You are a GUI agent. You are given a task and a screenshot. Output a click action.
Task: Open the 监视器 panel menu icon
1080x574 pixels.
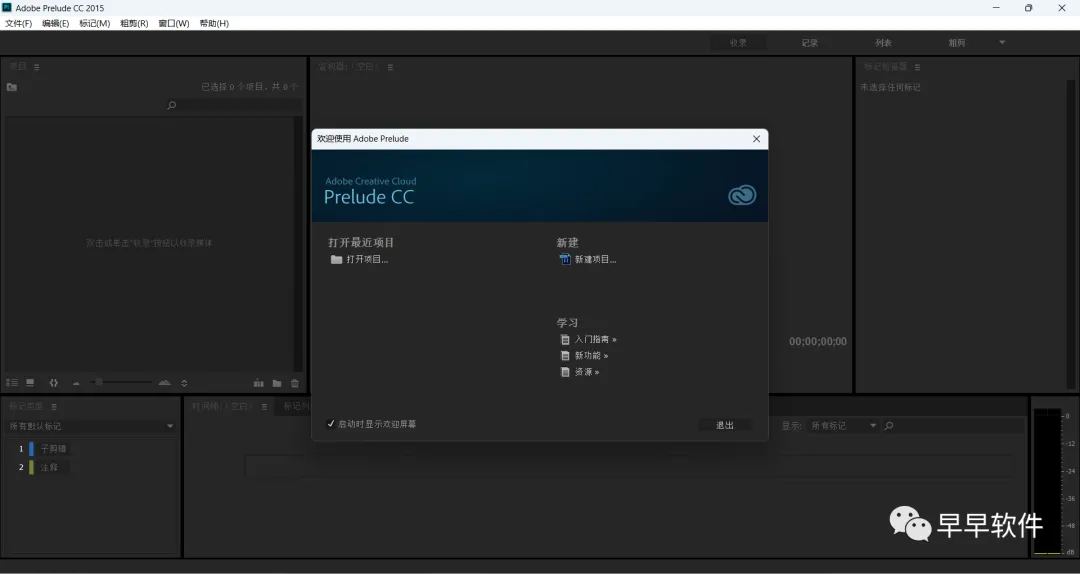(x=390, y=67)
